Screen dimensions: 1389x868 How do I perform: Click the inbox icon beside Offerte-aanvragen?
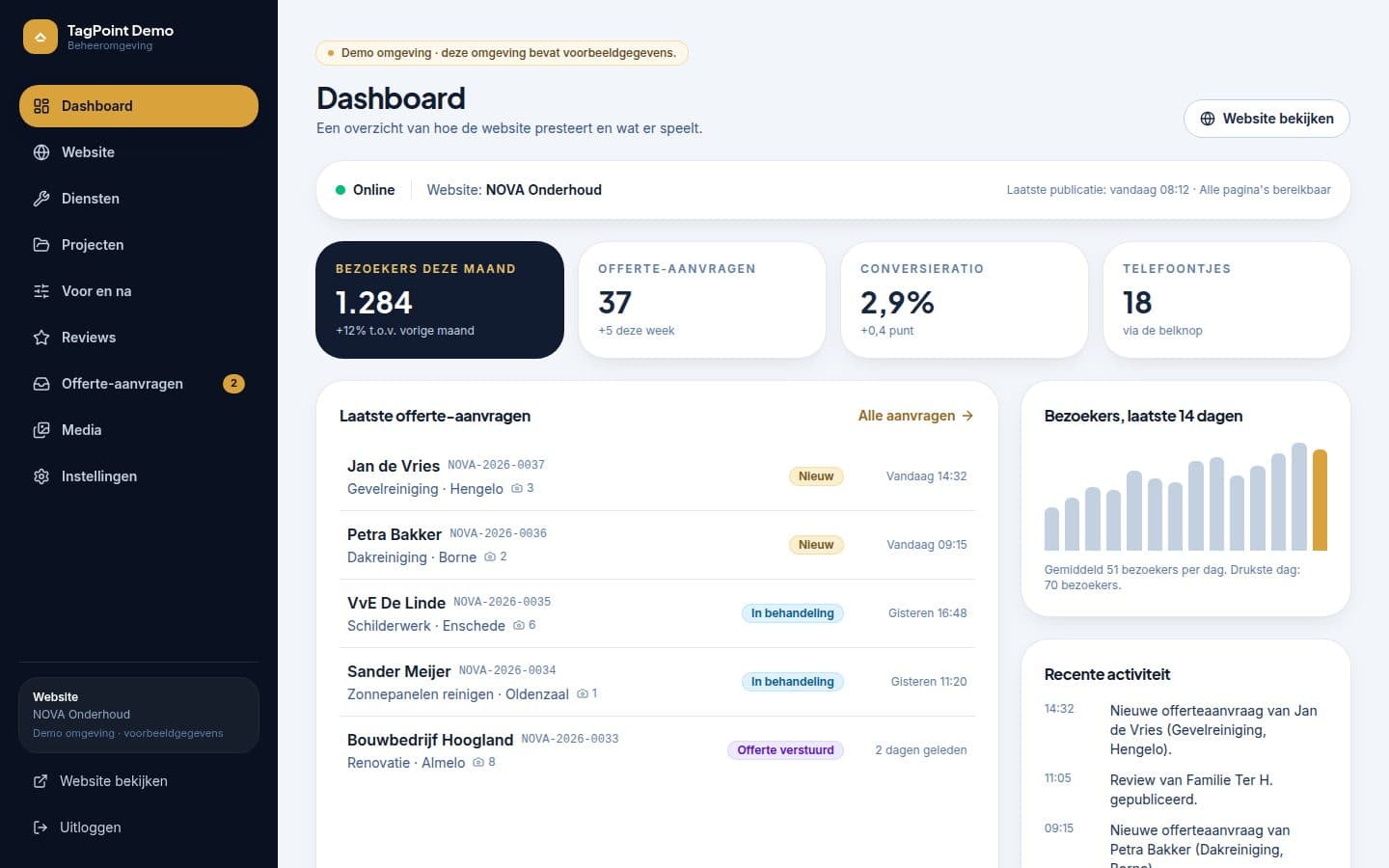[x=41, y=384]
